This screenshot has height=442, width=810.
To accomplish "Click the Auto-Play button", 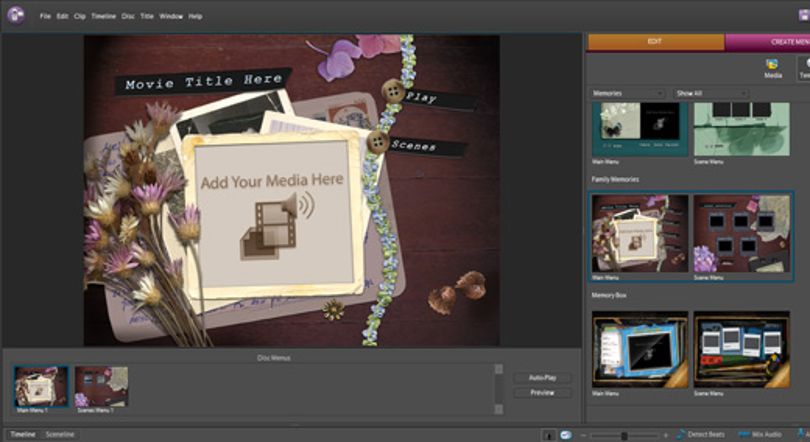I will pos(542,377).
